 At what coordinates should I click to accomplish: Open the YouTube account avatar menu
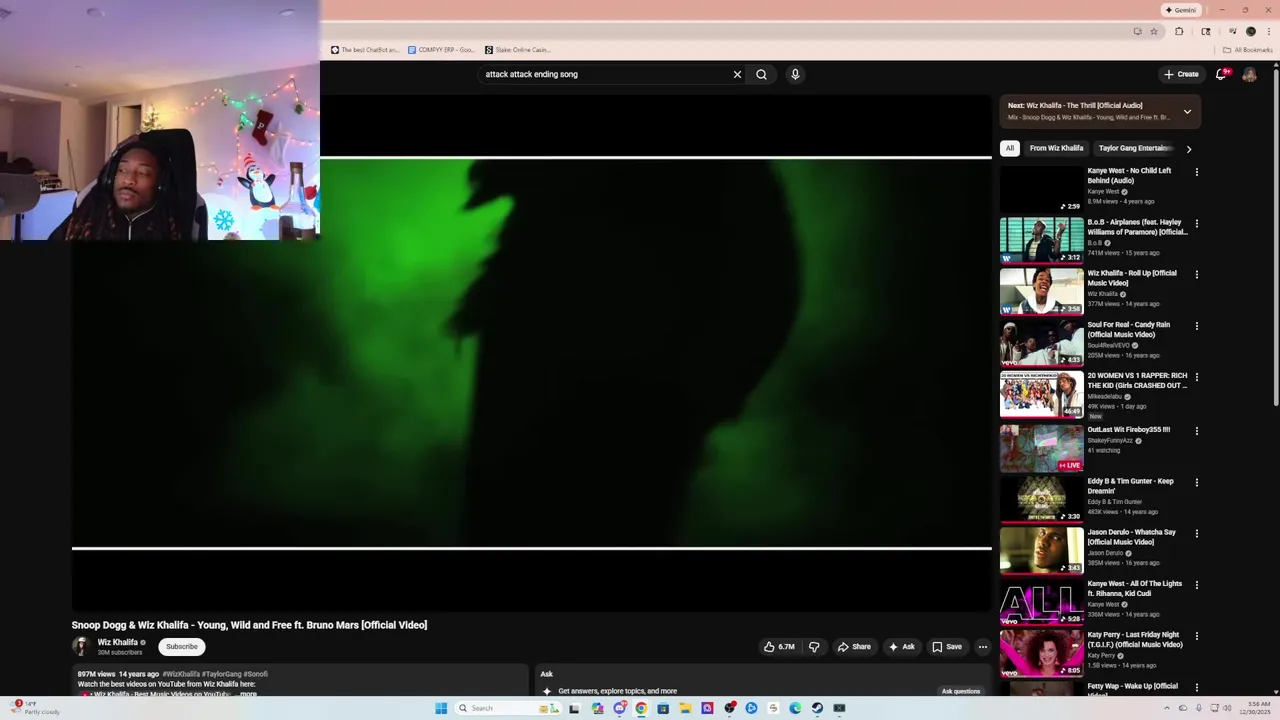(x=1249, y=74)
